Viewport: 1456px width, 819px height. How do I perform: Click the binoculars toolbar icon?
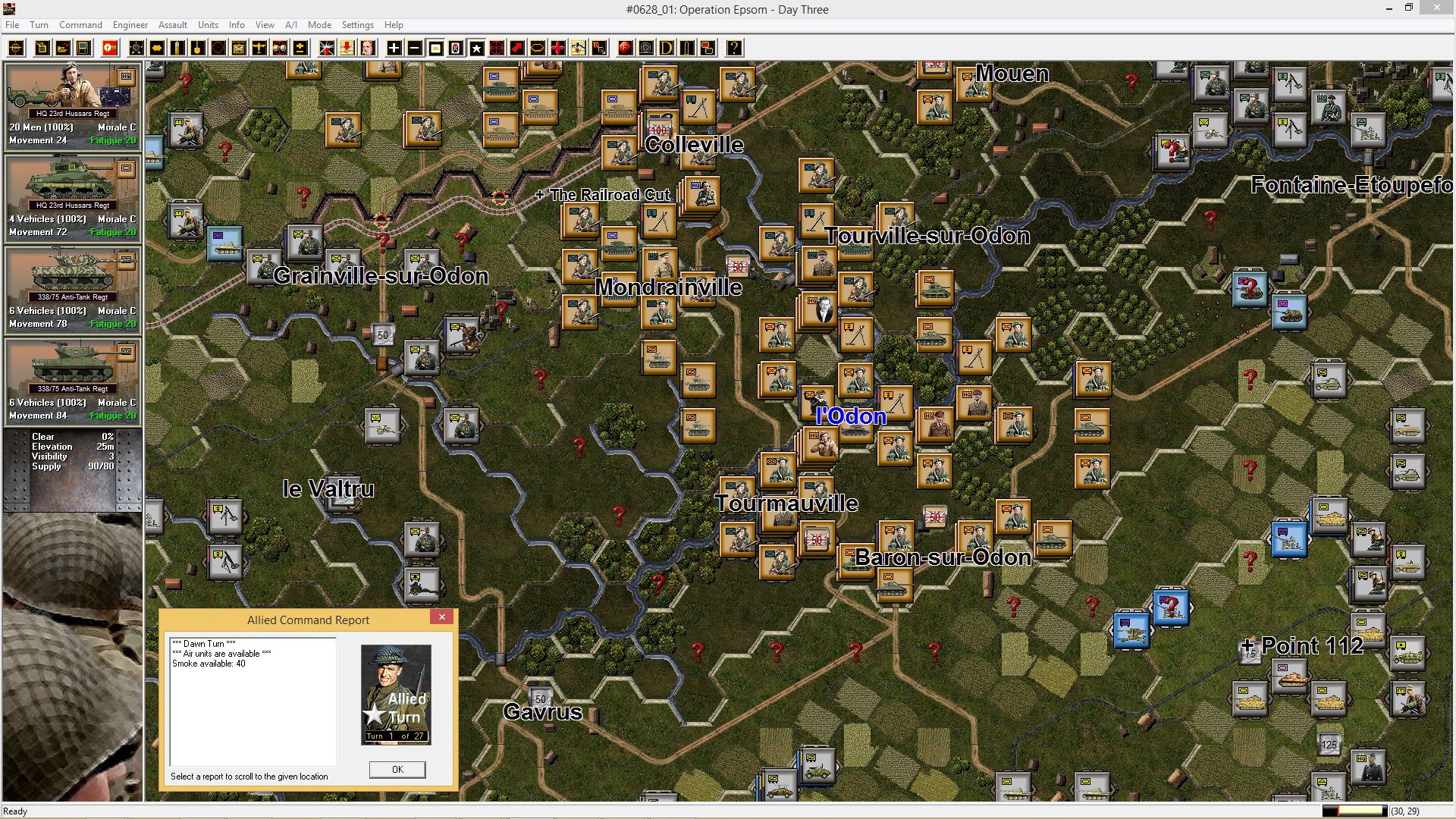pos(280,48)
